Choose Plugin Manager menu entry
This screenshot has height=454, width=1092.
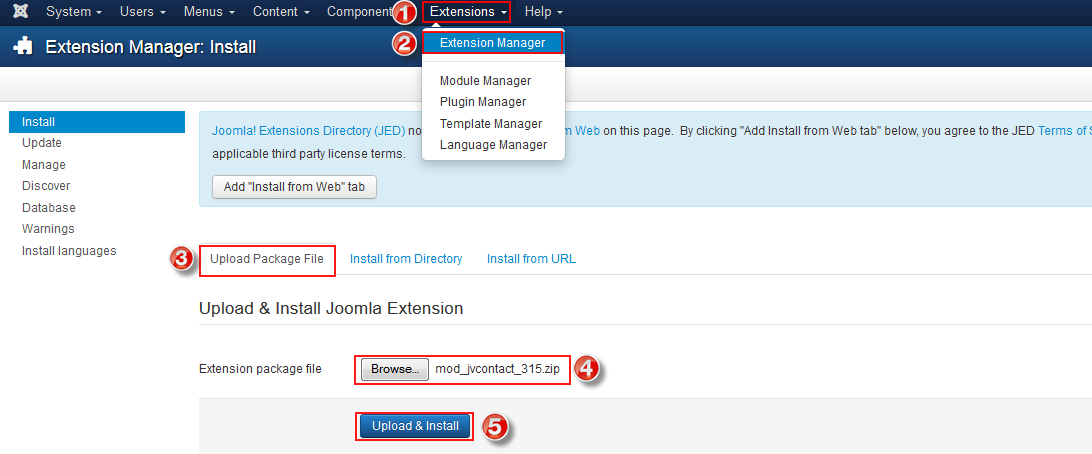coord(483,102)
